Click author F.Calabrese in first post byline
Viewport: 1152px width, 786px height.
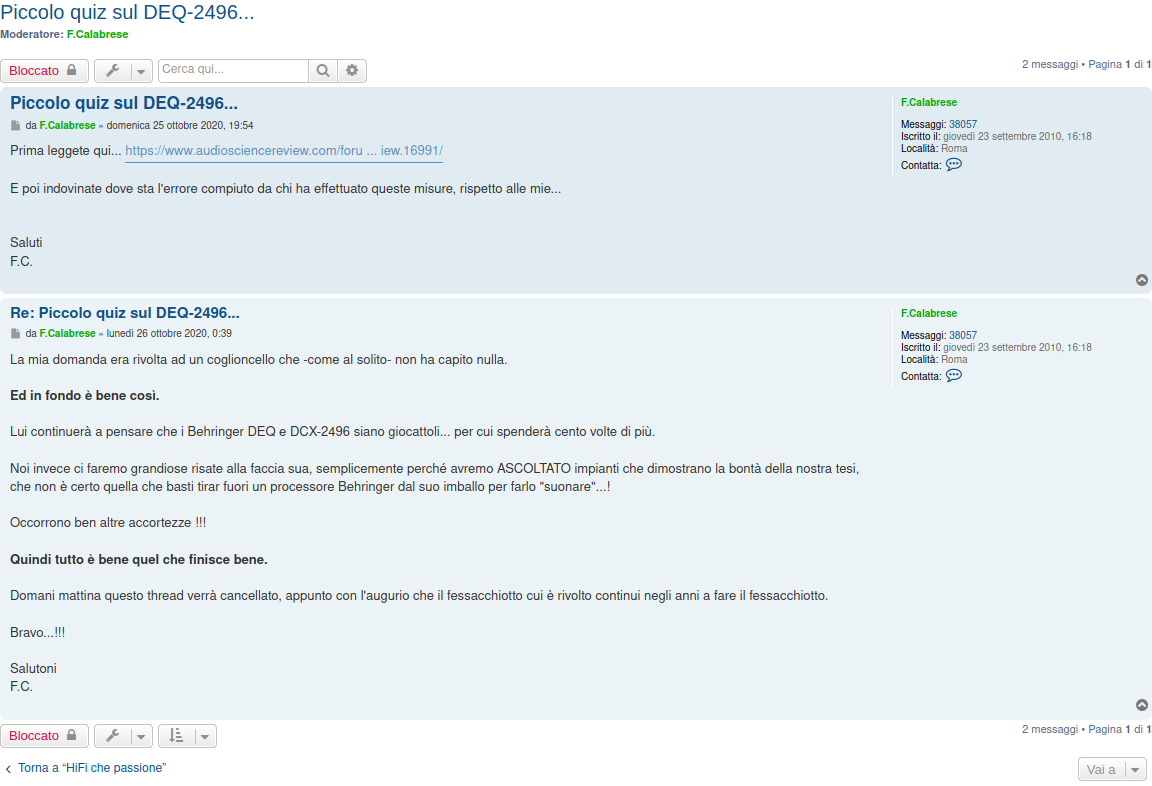pyautogui.click(x=68, y=126)
